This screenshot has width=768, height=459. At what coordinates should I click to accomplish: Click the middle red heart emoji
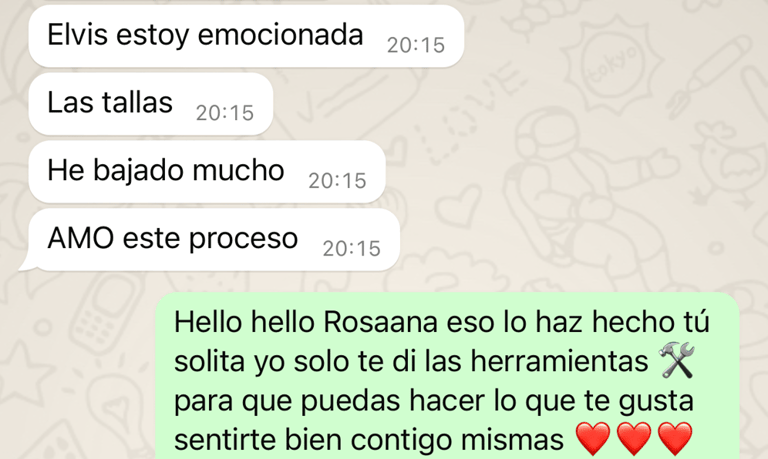pyautogui.click(x=634, y=438)
